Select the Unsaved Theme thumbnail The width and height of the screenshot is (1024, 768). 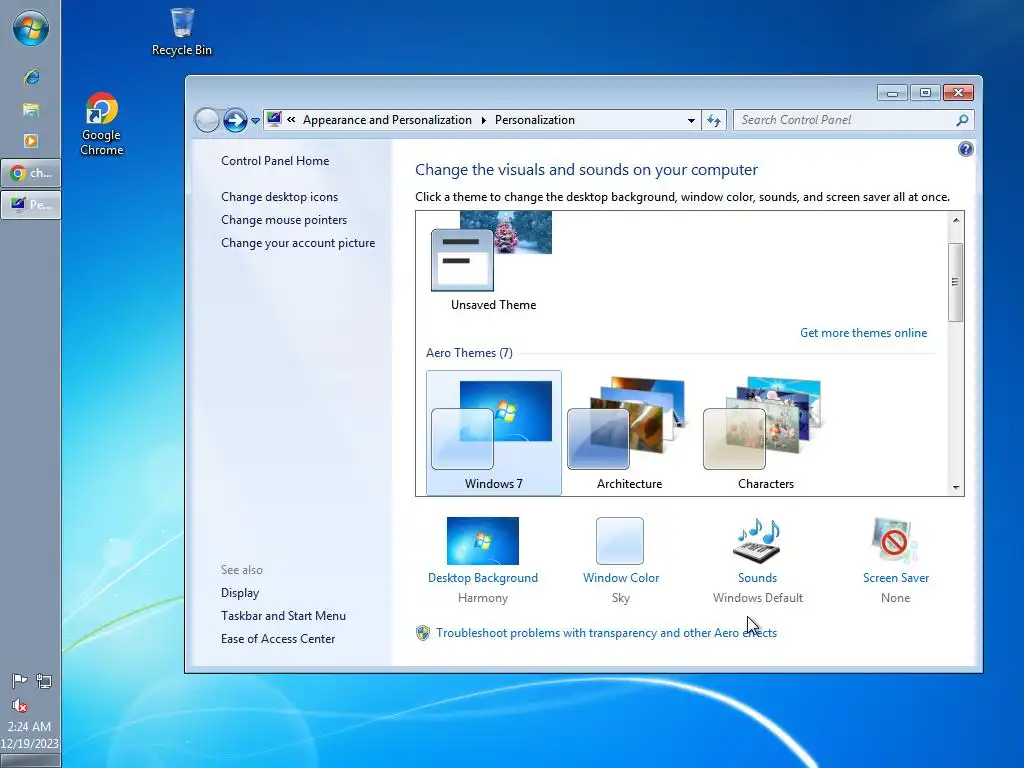[x=493, y=261]
